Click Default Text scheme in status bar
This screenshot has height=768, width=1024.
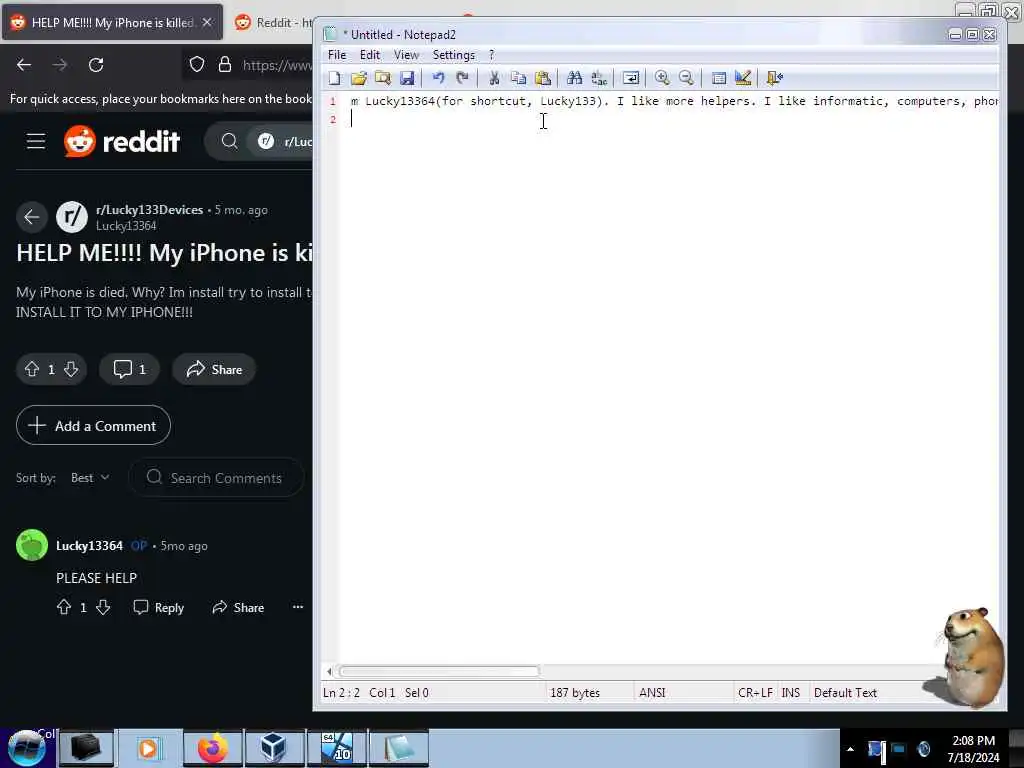click(845, 692)
